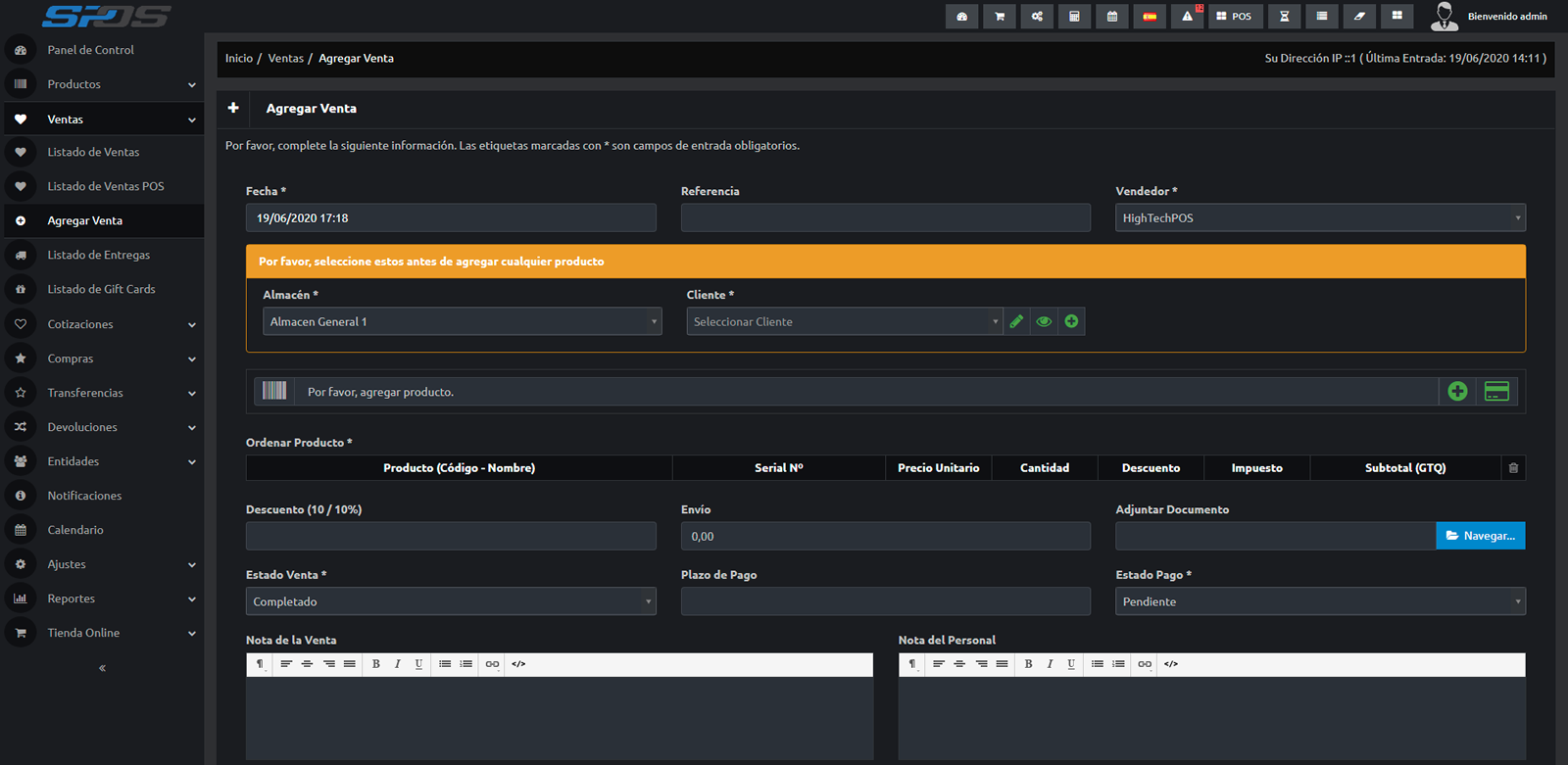
Task: Click the green pencil edit-client icon
Action: pos(1016,321)
